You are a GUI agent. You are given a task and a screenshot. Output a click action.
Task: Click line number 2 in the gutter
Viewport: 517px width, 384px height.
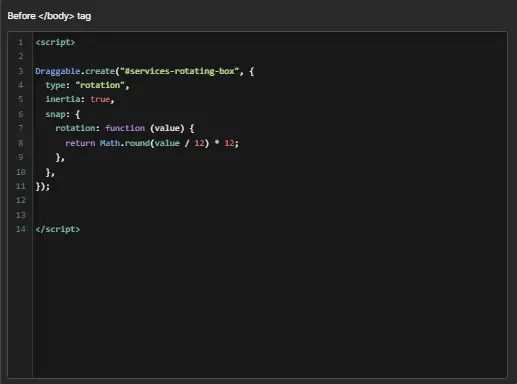click(21, 56)
